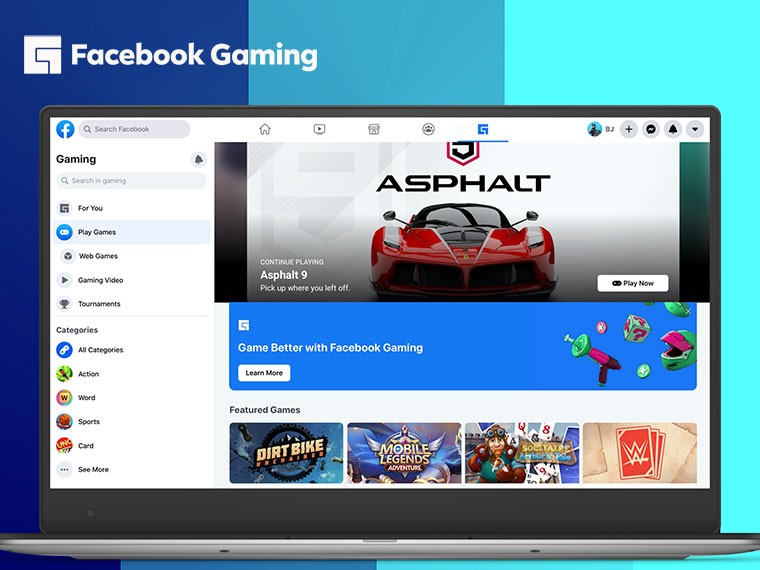Image resolution: width=760 pixels, height=570 pixels.
Task: Open the Marketplace storefront icon
Action: click(374, 129)
